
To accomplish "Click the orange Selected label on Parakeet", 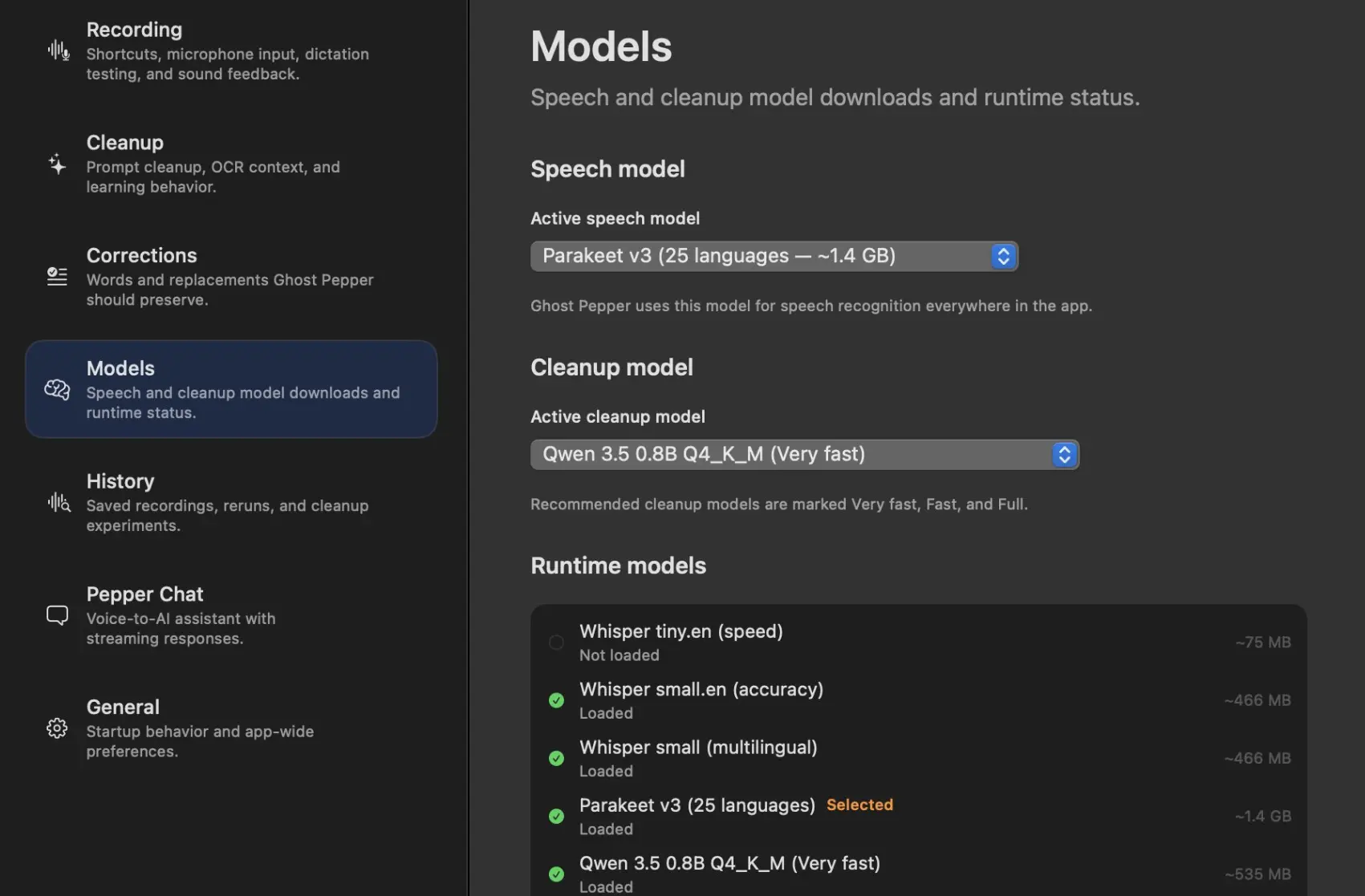I will pyautogui.click(x=859, y=805).
